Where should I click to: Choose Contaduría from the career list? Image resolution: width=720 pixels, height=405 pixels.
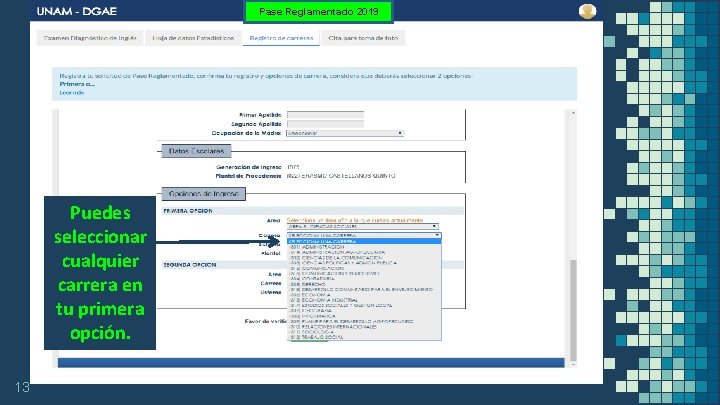point(364,279)
